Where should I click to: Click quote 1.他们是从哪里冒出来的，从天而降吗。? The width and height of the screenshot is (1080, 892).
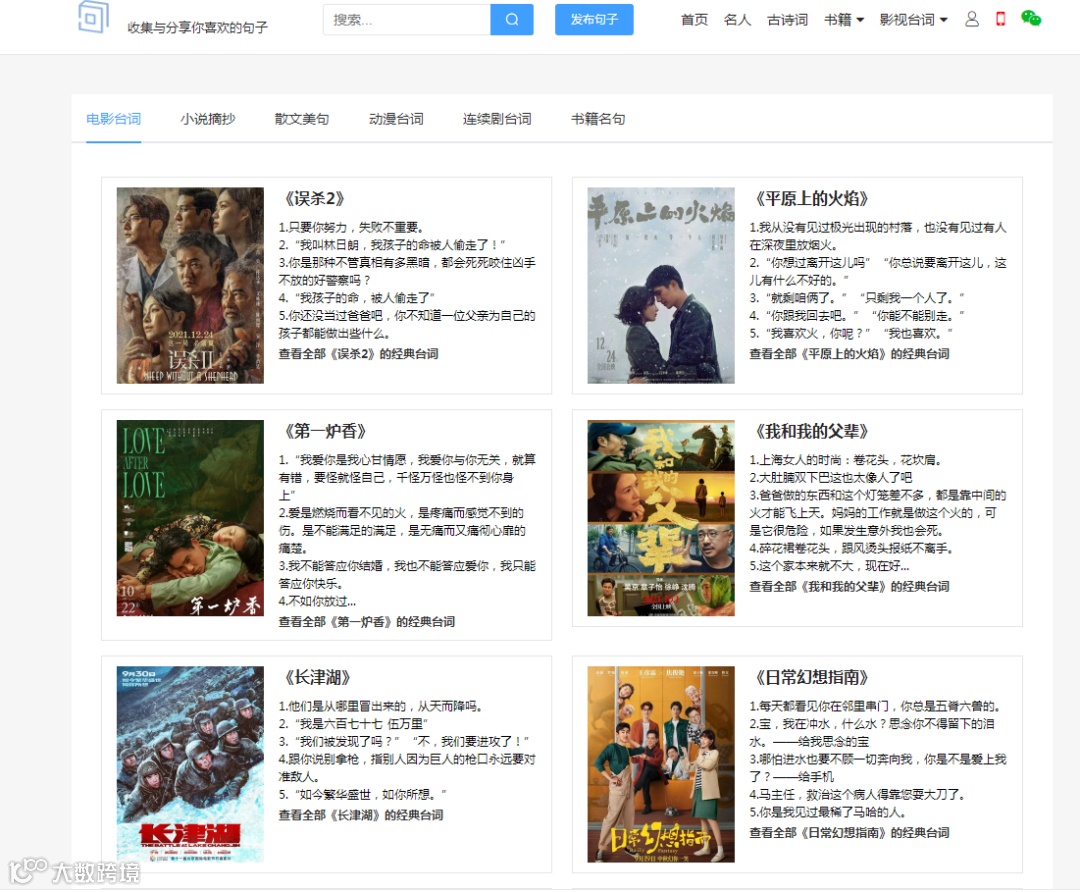[380, 707]
